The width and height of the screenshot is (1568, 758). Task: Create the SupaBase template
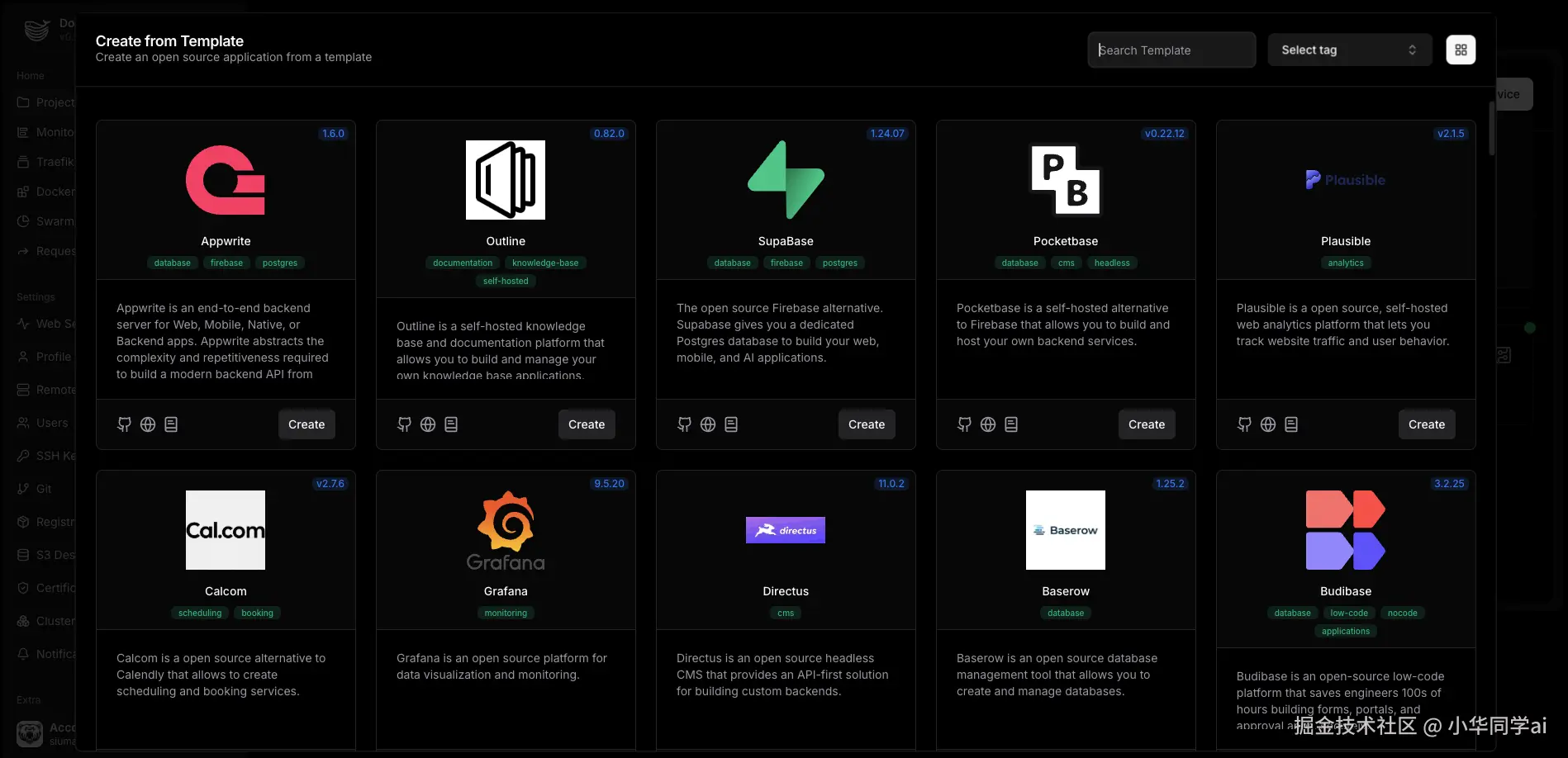pyautogui.click(x=867, y=424)
